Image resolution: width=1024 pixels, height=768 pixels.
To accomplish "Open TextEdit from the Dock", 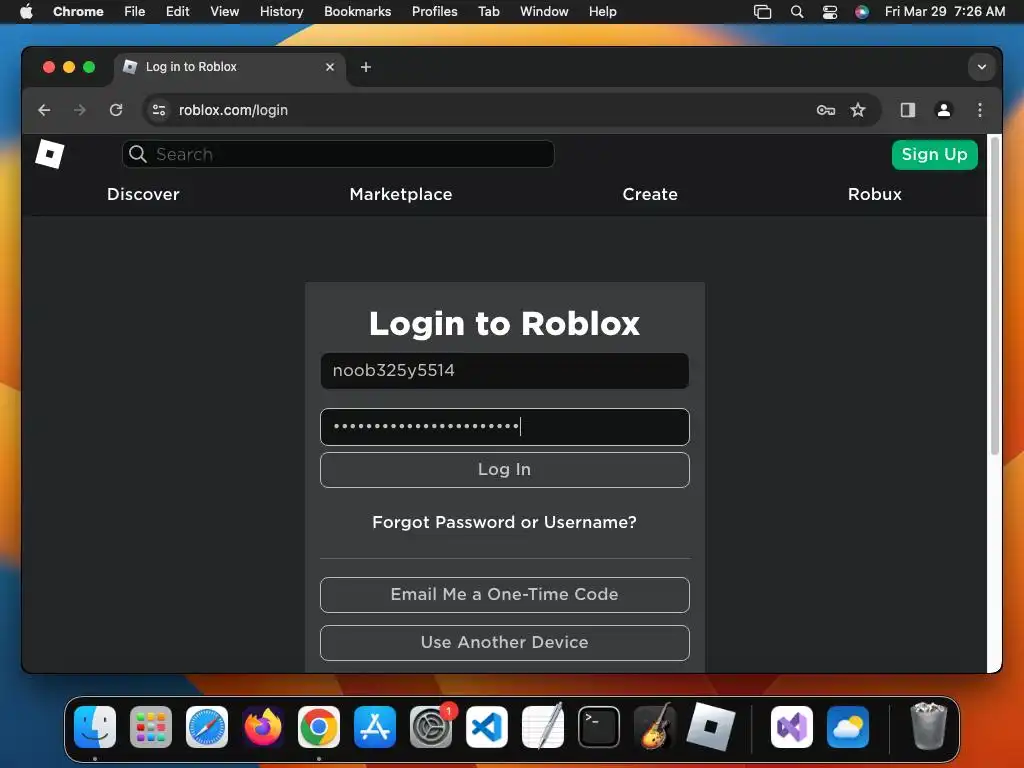I will point(543,727).
